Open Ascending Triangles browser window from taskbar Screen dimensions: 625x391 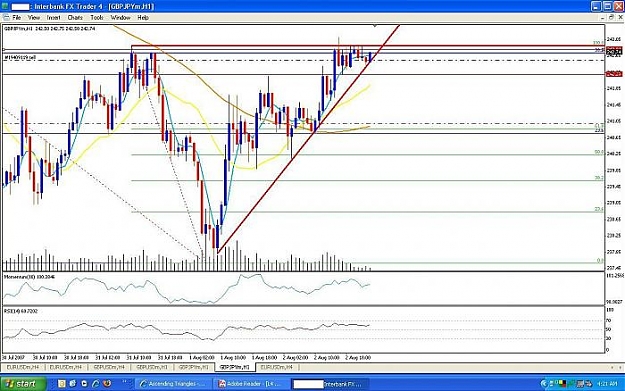(x=172, y=384)
